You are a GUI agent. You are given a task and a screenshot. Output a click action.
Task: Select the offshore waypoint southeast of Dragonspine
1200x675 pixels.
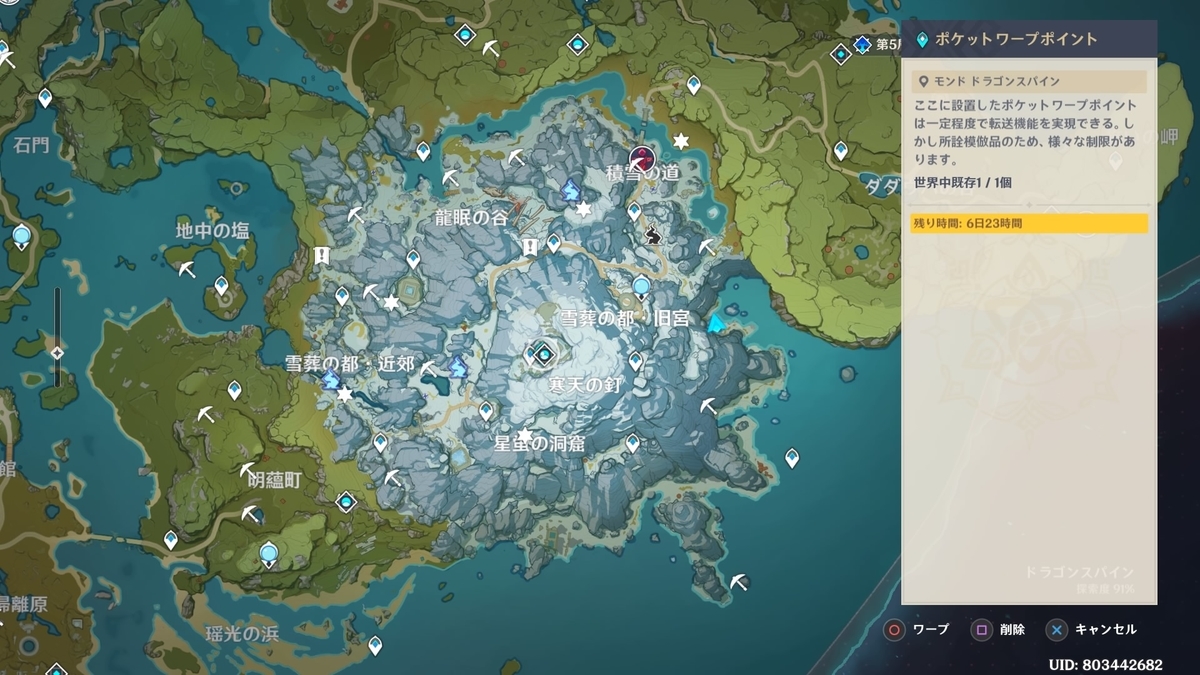[x=792, y=458]
